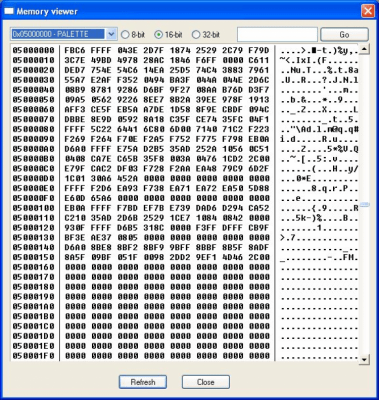Click the address 050001F0 row label

(x=33, y=356)
